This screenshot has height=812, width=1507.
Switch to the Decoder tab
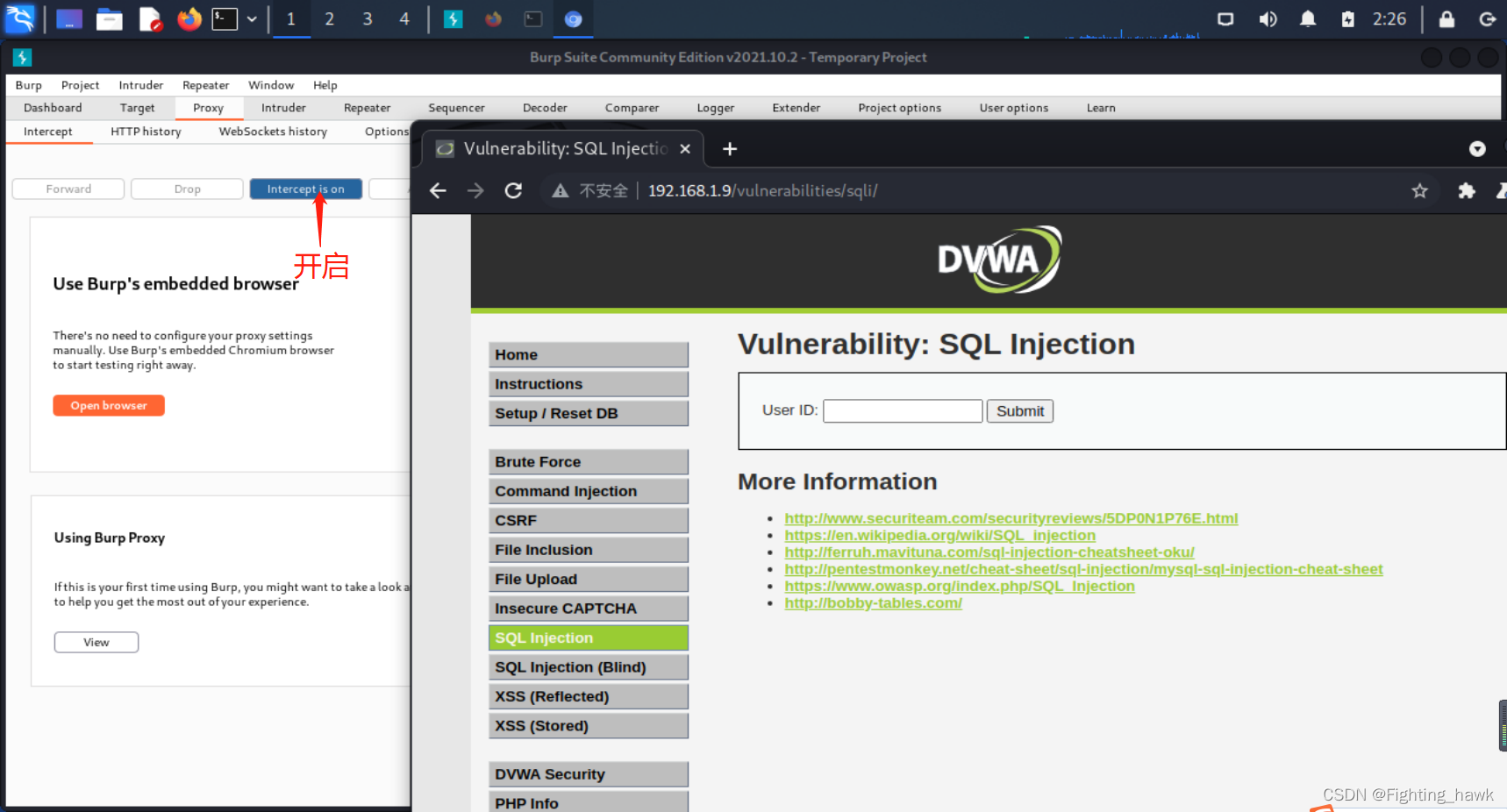[545, 108]
